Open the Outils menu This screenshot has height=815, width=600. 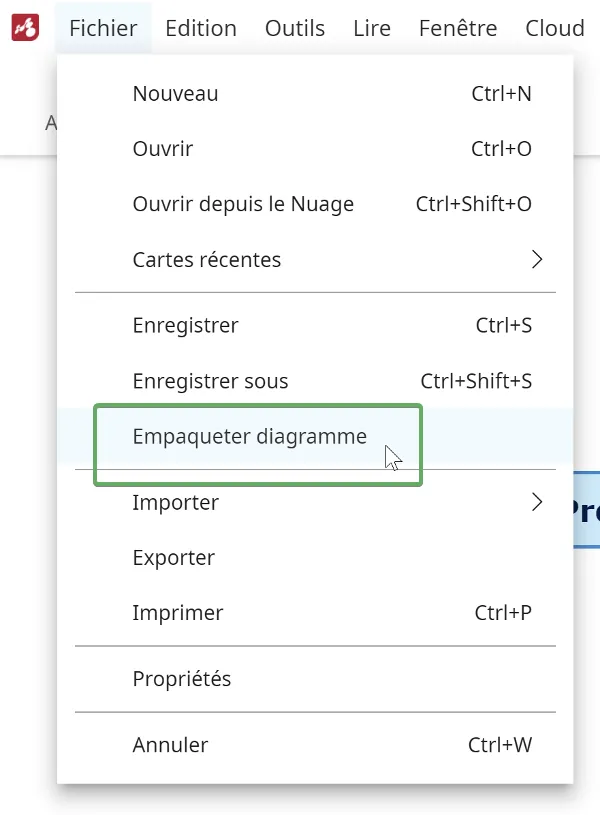[x=295, y=28]
